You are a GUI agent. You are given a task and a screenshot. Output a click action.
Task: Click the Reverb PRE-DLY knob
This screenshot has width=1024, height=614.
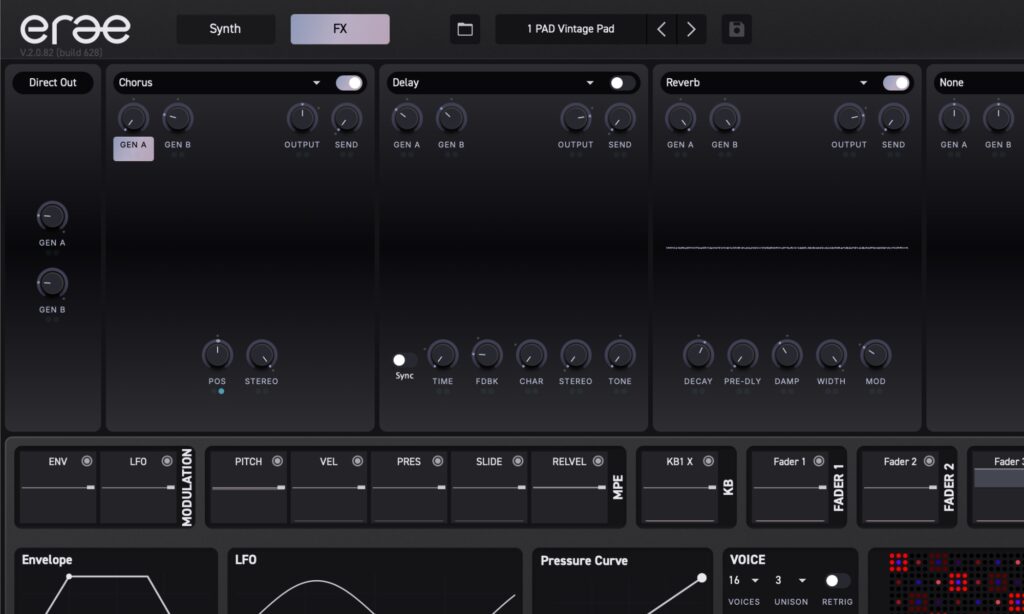tap(743, 355)
